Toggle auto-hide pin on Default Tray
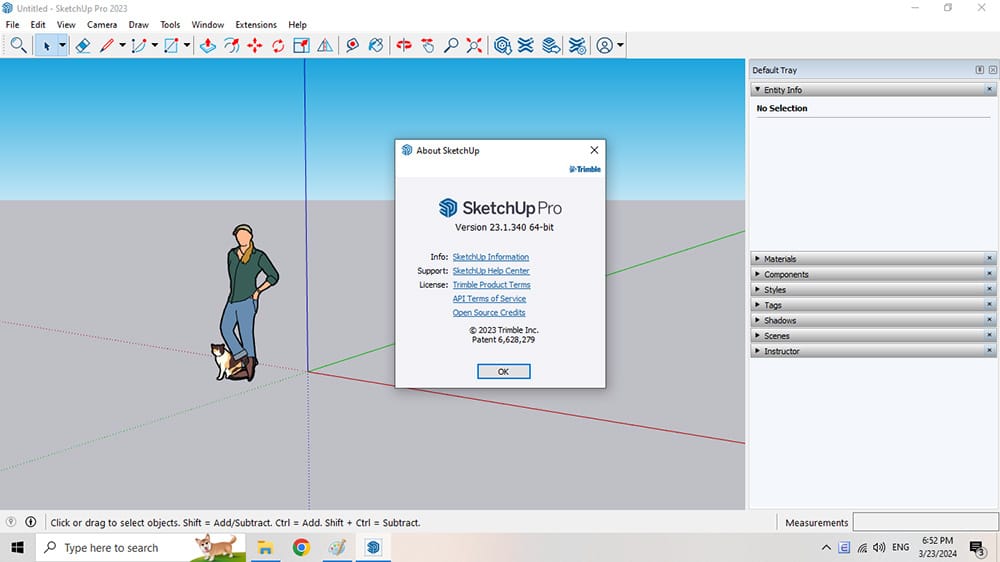1000x562 pixels. (x=980, y=70)
